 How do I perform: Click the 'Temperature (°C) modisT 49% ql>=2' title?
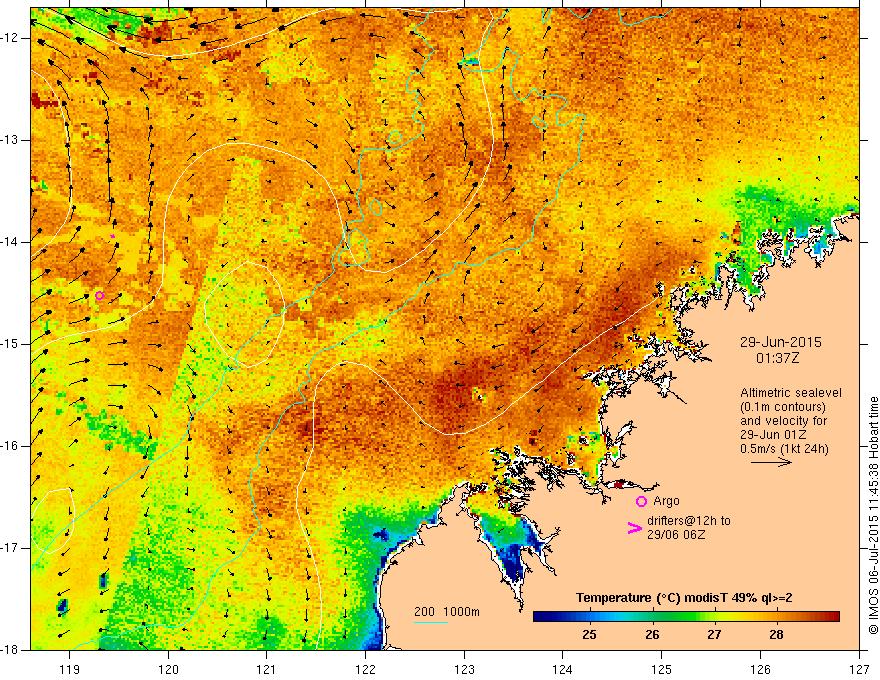pyautogui.click(x=684, y=598)
